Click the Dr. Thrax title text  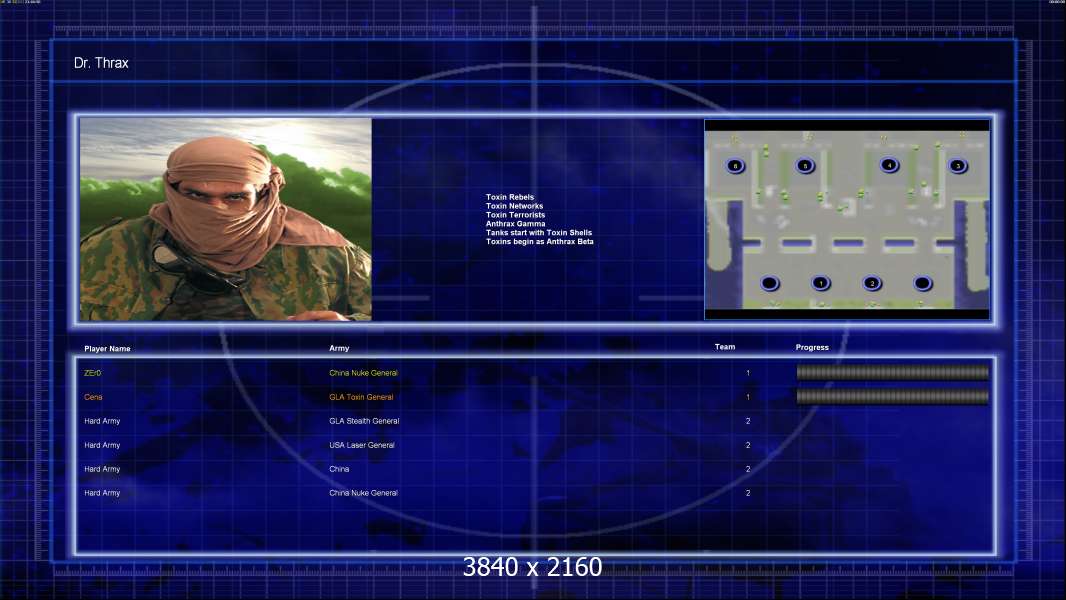101,63
